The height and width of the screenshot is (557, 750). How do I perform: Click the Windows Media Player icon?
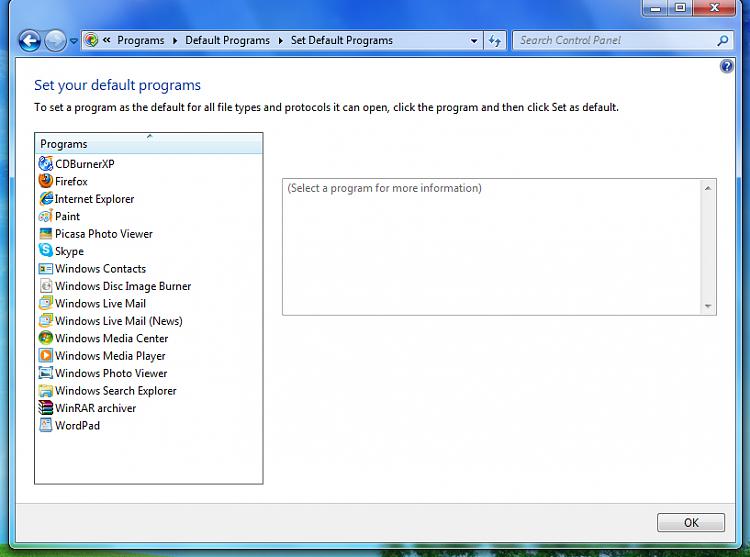point(45,356)
